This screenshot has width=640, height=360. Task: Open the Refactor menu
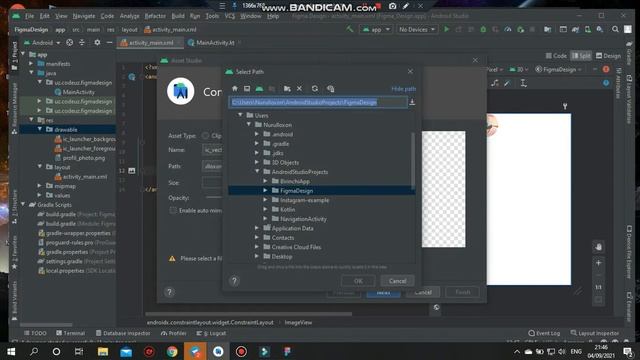[155, 16]
